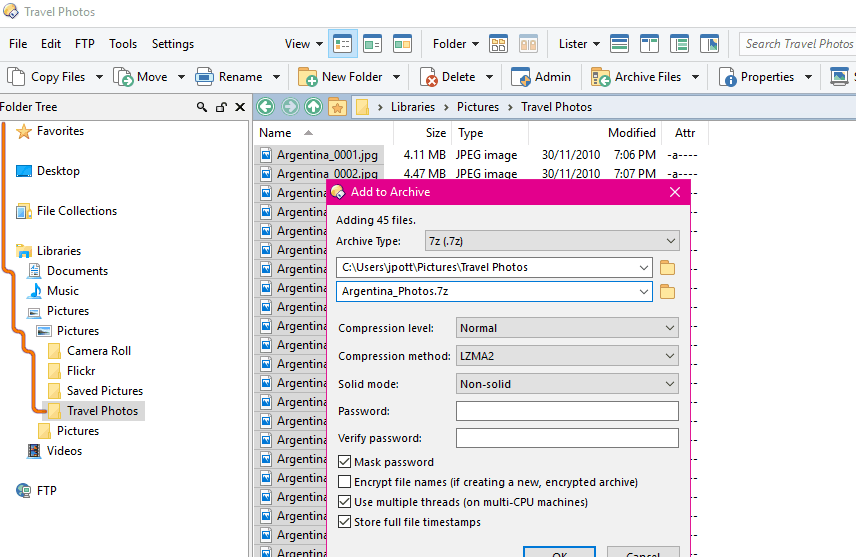The height and width of the screenshot is (557, 856).
Task: Close the Folder Tree panel
Action: pos(240,107)
